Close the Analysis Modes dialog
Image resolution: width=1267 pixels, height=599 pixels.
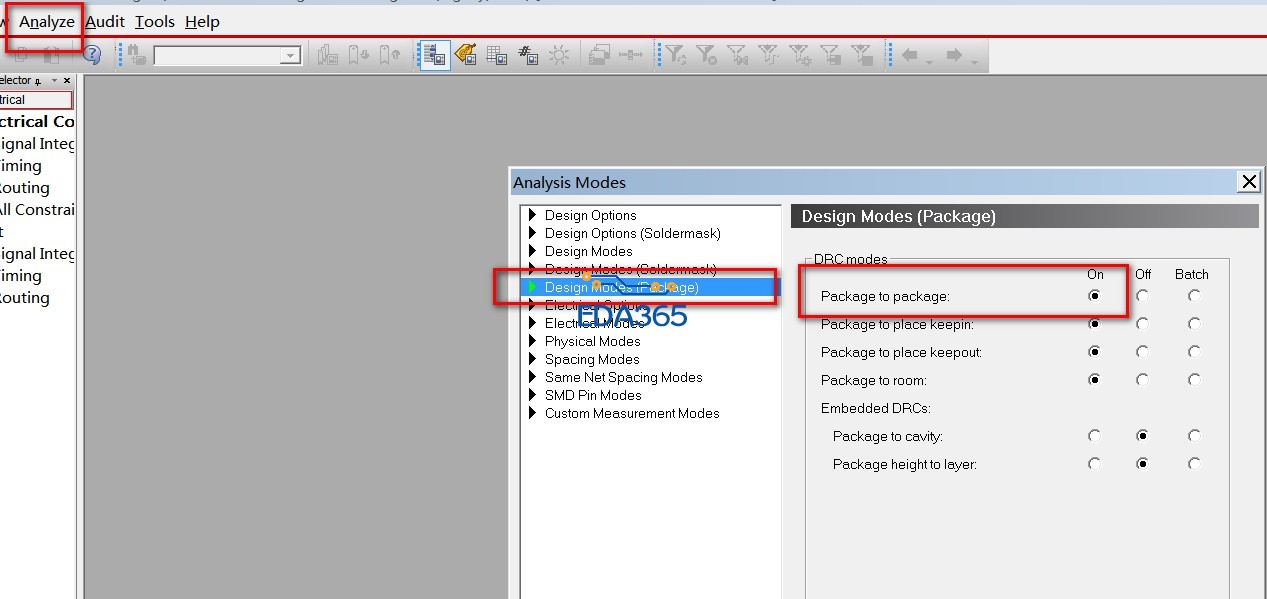point(1248,182)
